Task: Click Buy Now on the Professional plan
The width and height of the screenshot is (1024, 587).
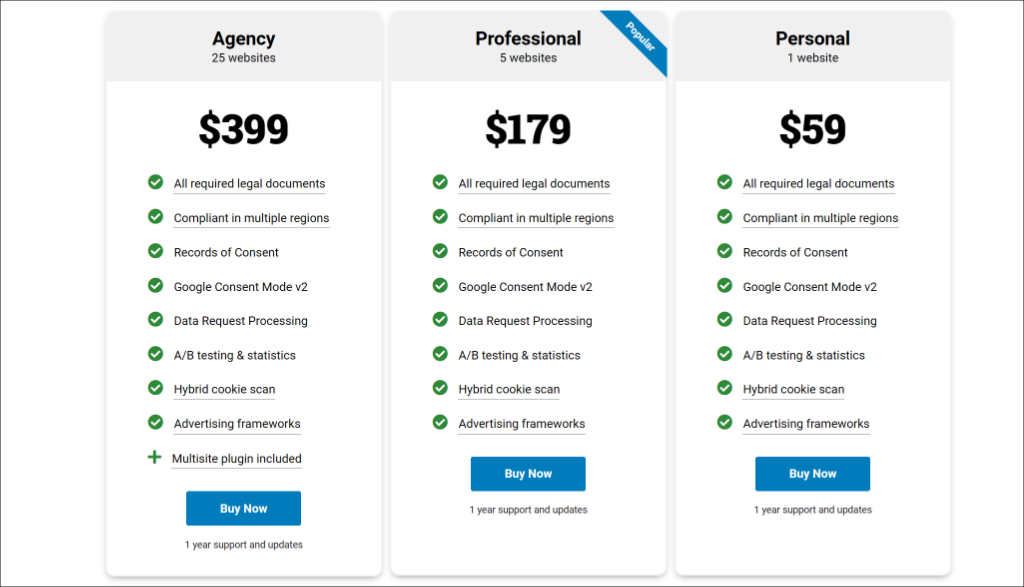Action: (x=528, y=473)
